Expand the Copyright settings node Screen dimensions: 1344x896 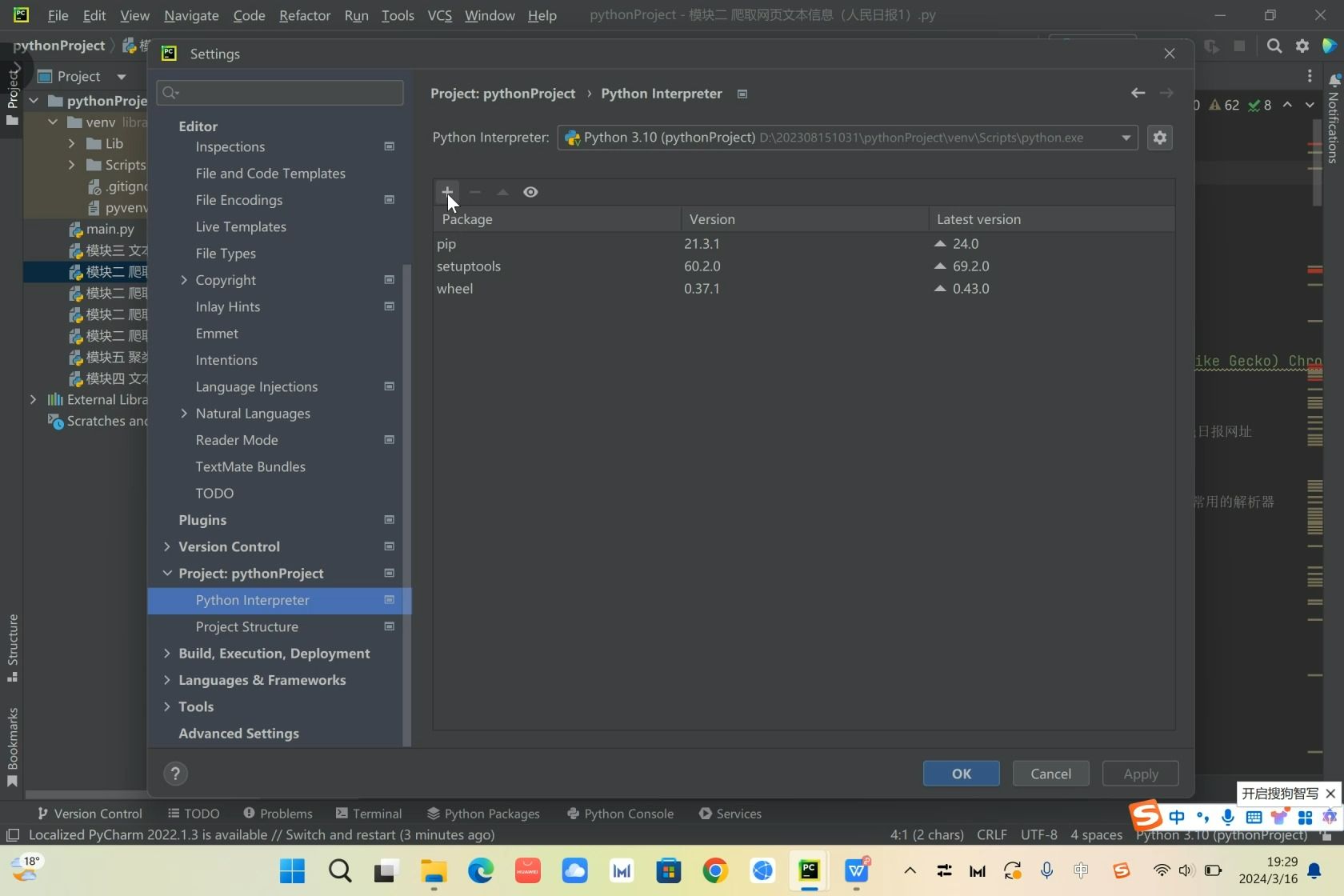(184, 280)
